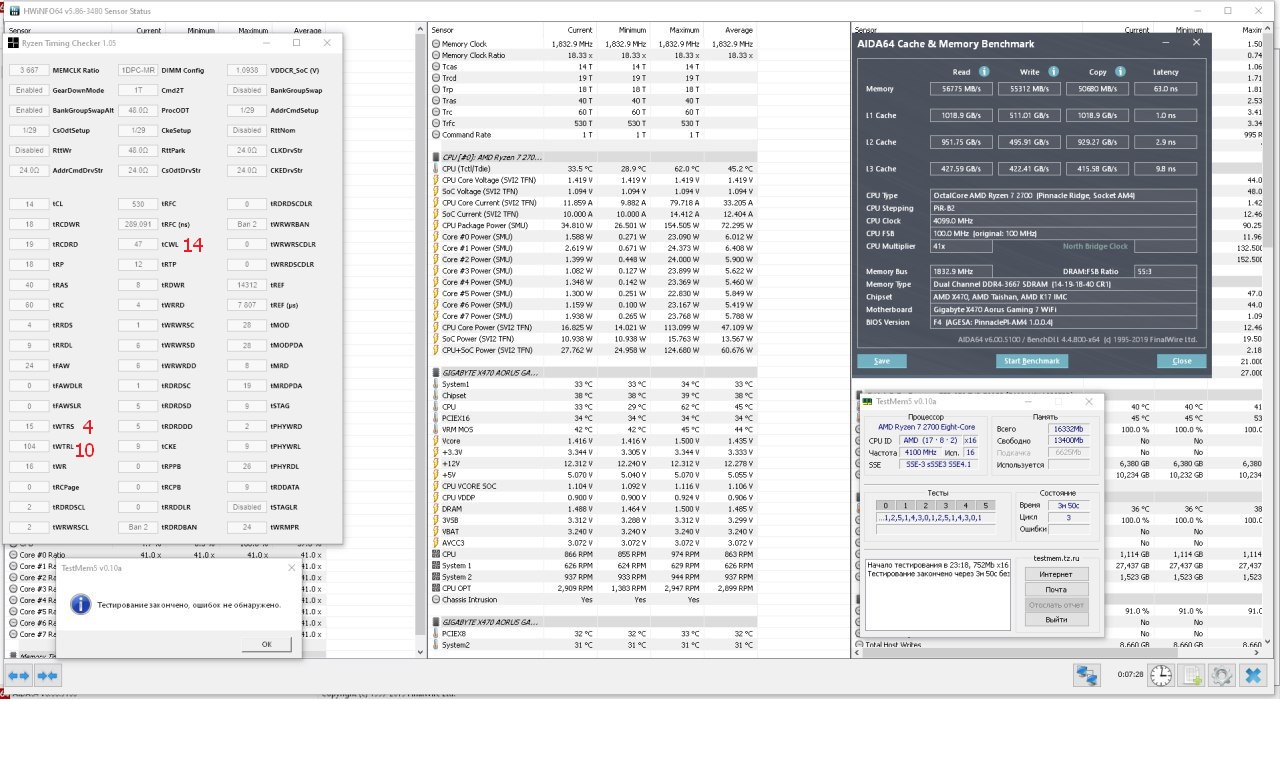Click OK in the TestMem5 message dialog
Image resolution: width=1280 pixels, height=779 pixels.
tap(267, 644)
